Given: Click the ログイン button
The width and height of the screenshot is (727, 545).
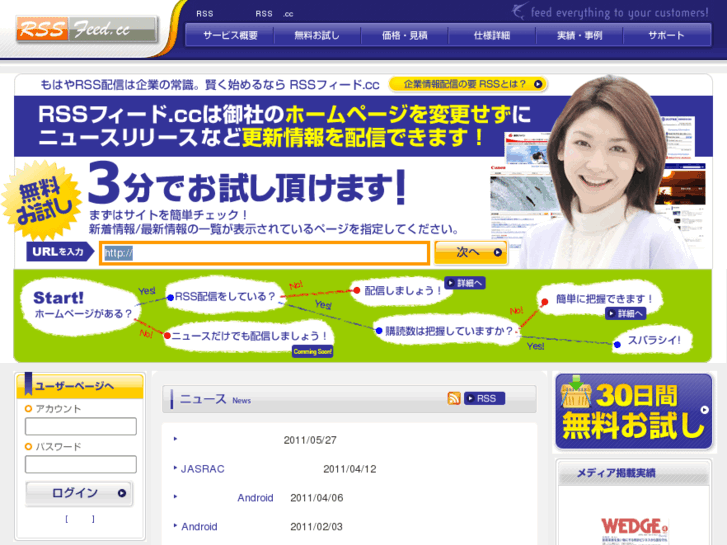Looking at the screenshot, I should click(79, 493).
